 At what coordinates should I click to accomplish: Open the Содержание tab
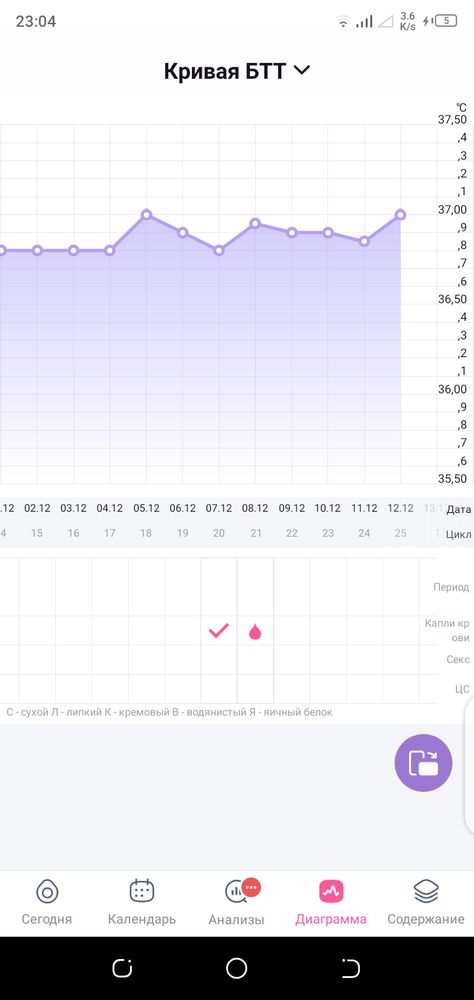coord(426,902)
